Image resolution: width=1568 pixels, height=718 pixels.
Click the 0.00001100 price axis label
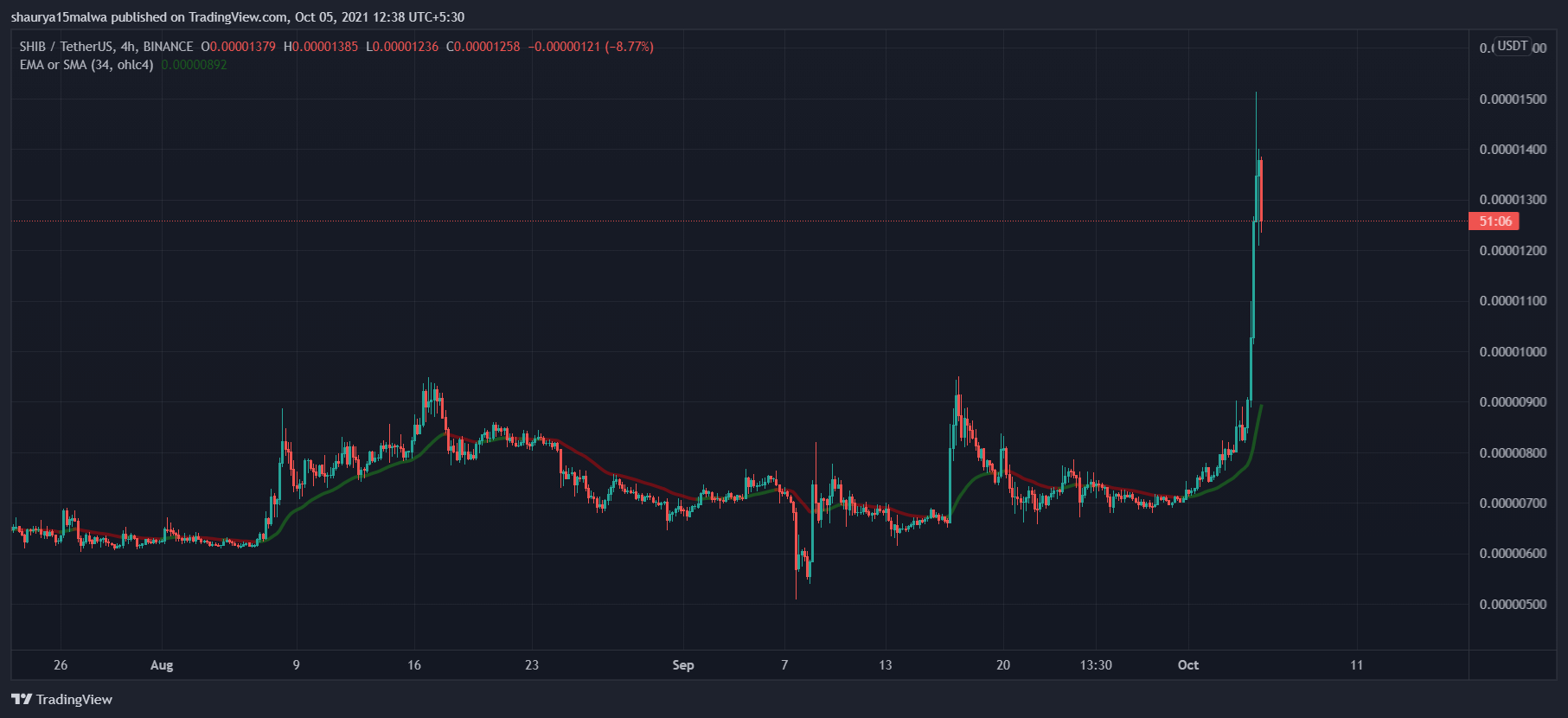[1513, 301]
